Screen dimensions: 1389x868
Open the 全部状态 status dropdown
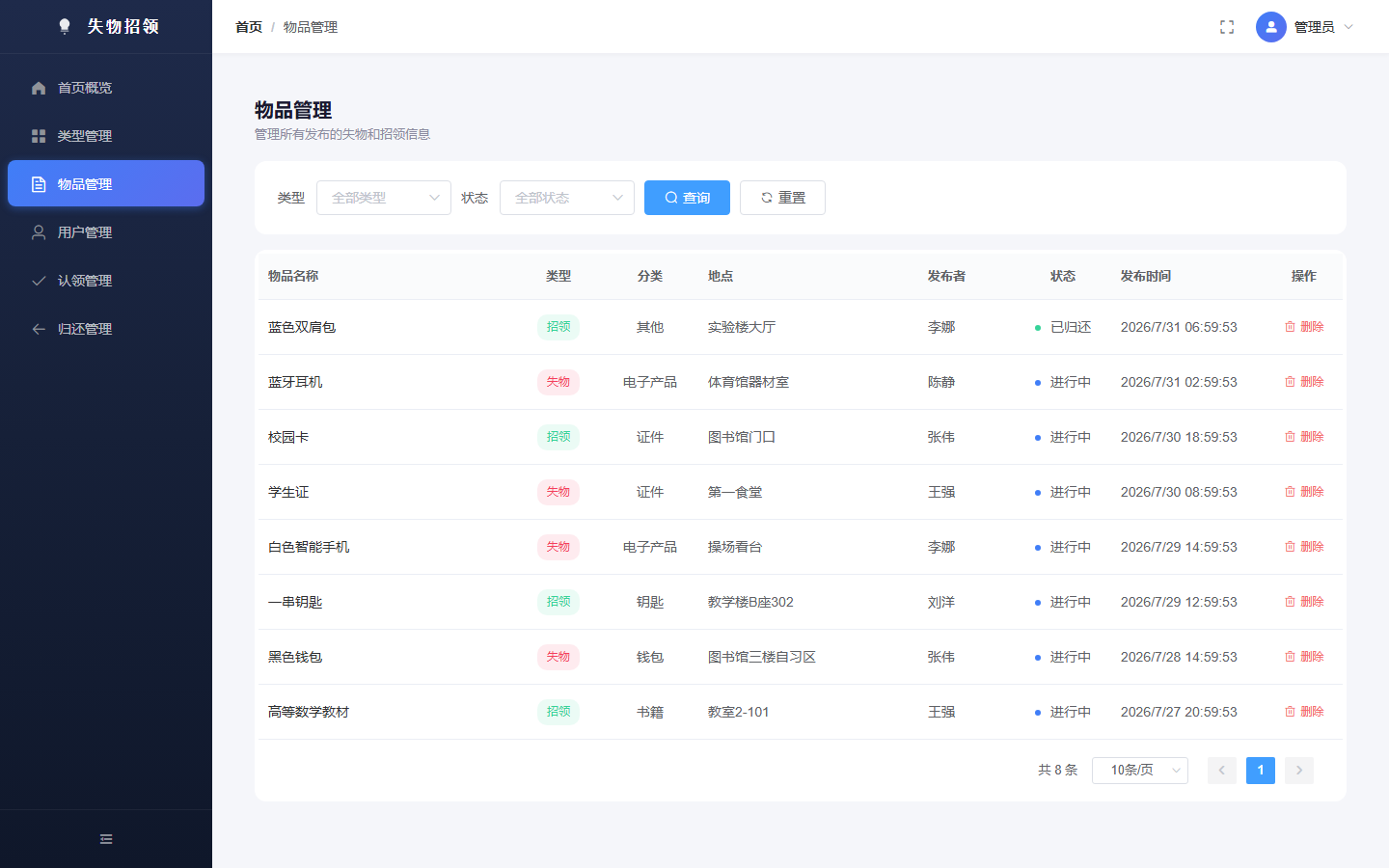(567, 198)
